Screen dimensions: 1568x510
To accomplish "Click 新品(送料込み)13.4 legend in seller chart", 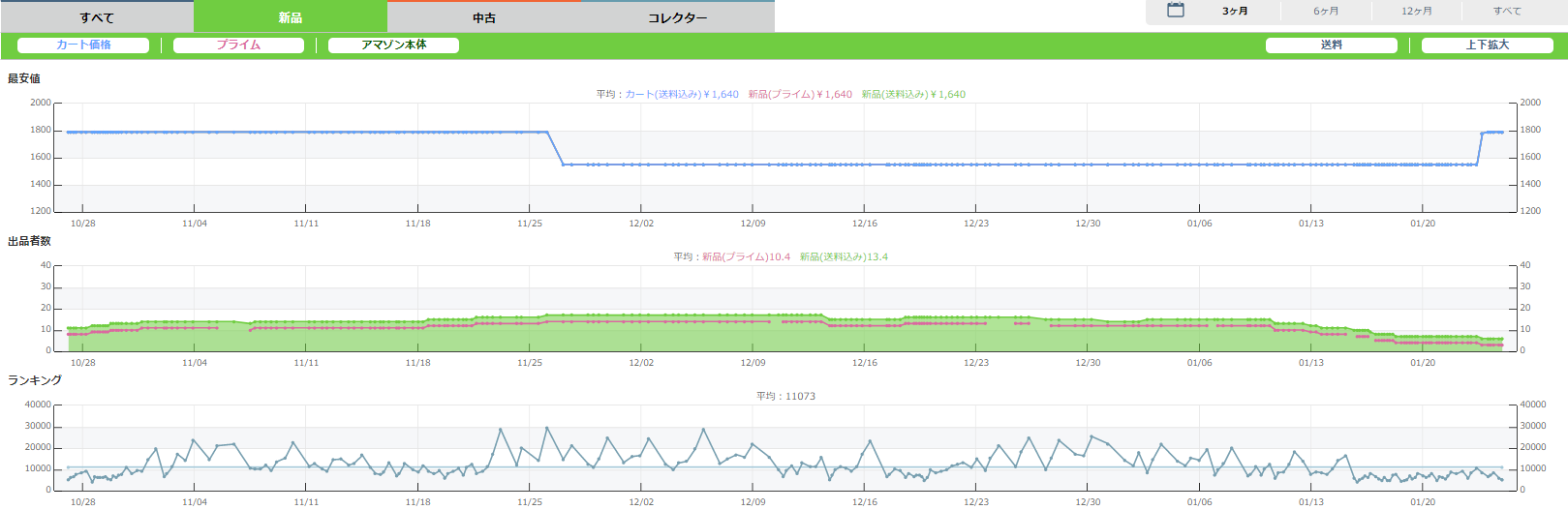I will click(844, 257).
